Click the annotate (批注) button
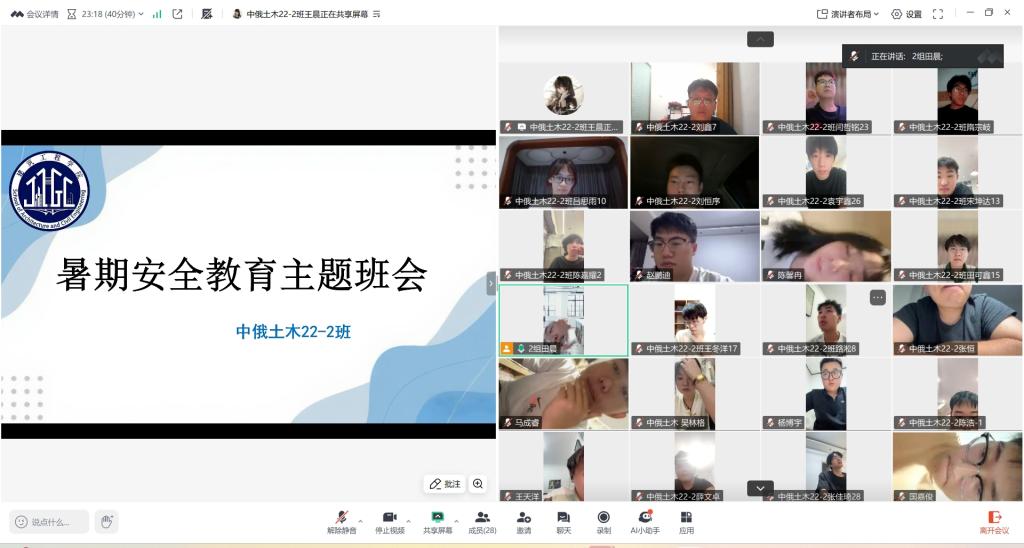This screenshot has height=548, width=1024. click(x=445, y=484)
